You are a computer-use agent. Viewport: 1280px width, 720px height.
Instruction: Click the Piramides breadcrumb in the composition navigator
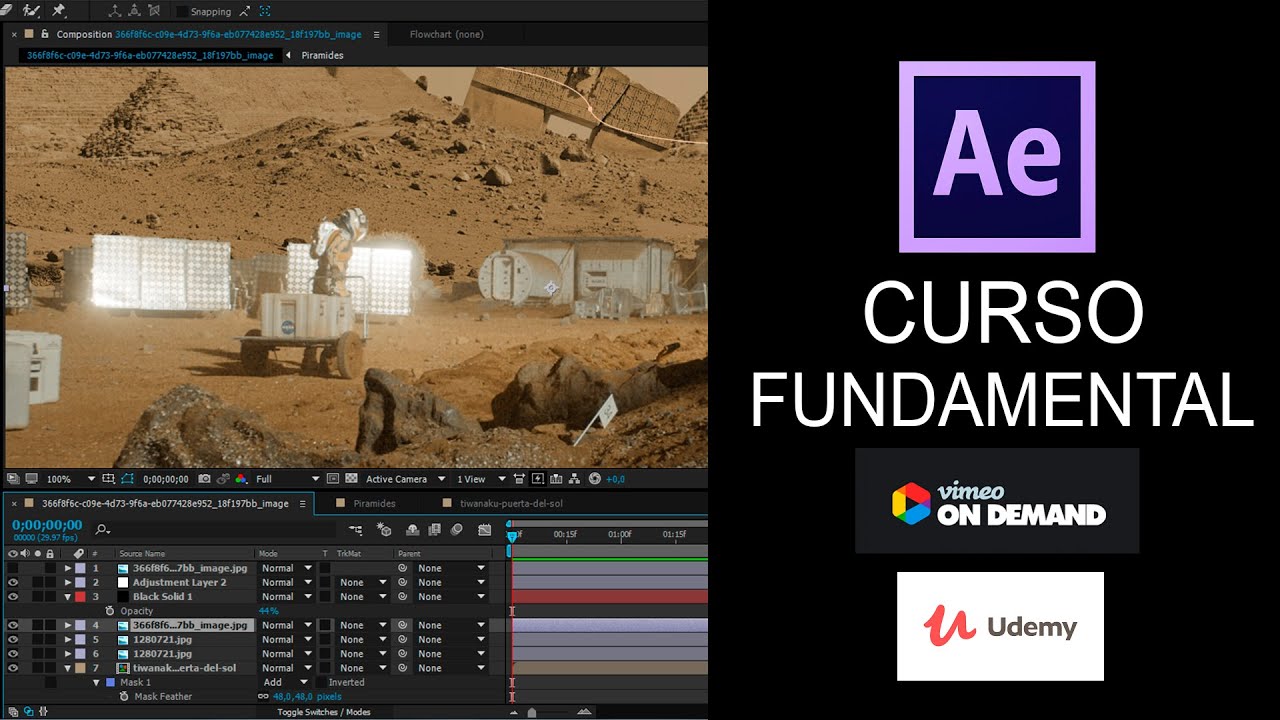point(322,55)
